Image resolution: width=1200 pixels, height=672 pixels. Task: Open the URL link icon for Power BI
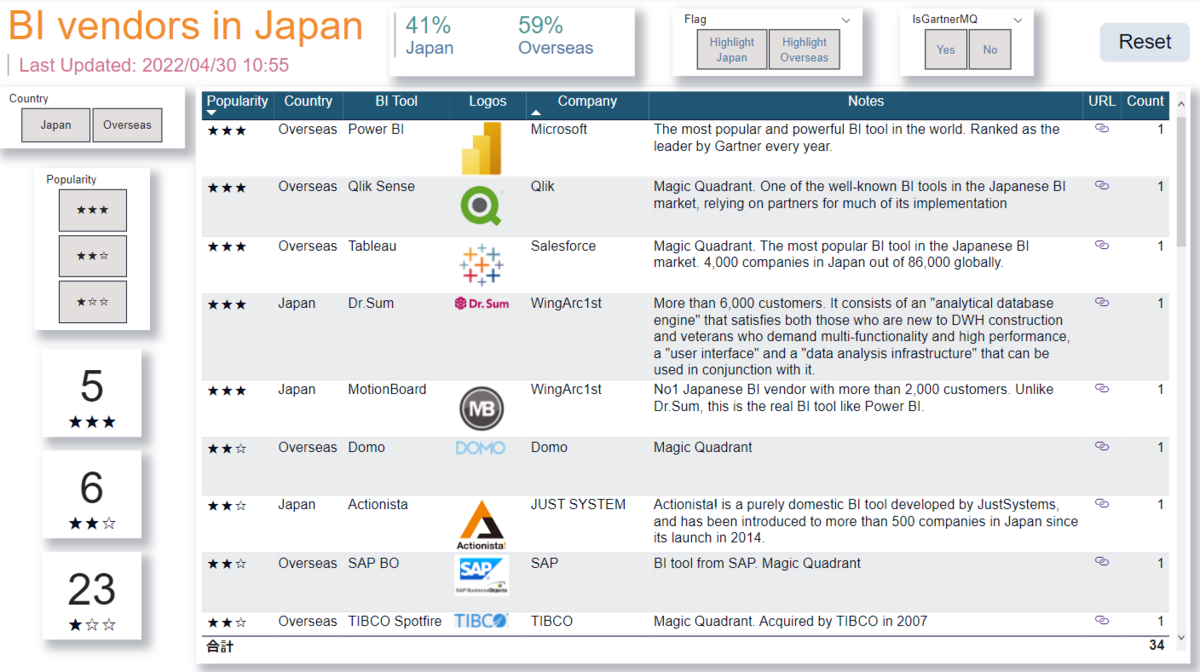[x=1102, y=129]
